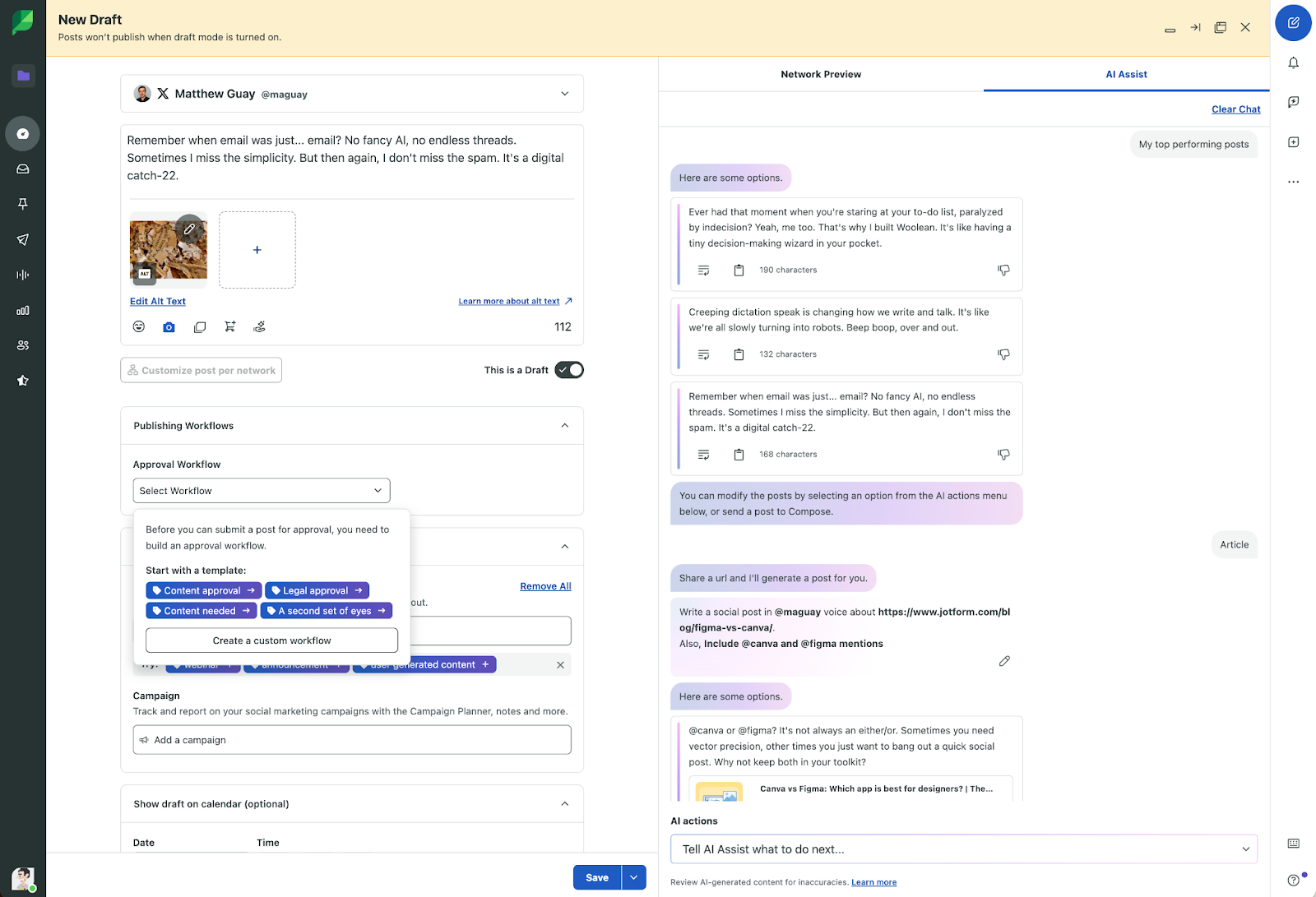The image size is (1316, 897).
Task: Select the Analytics bar-chart icon in sidebar
Action: [23, 311]
